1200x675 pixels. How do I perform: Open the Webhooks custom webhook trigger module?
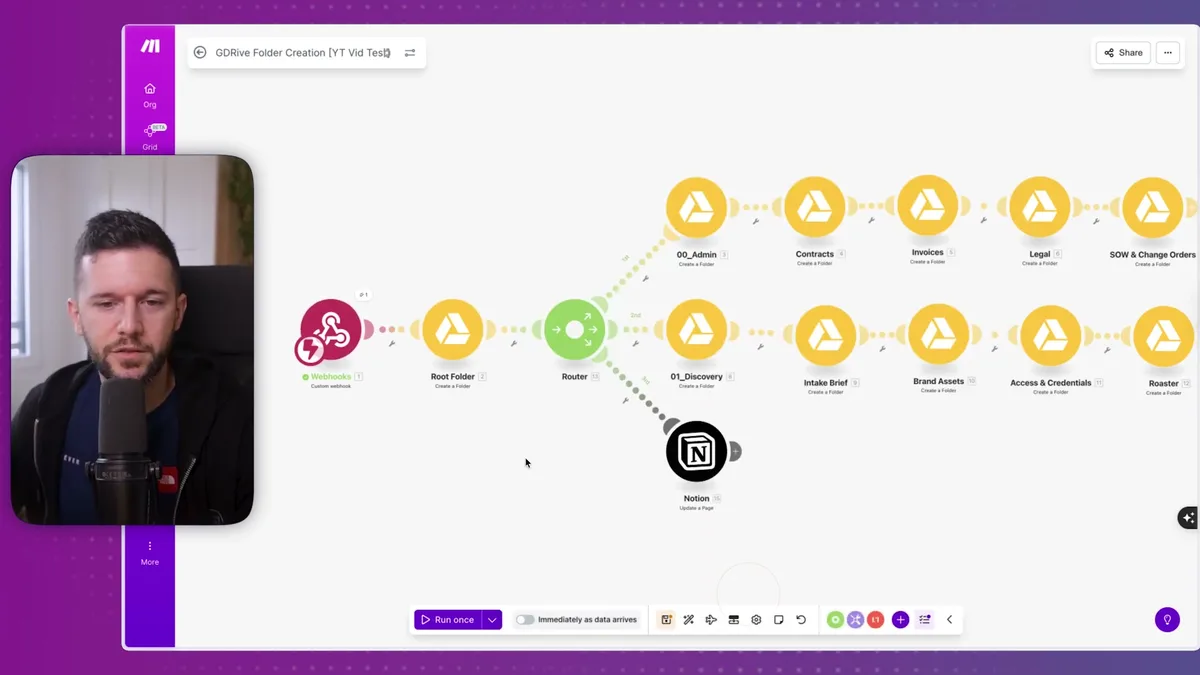point(330,330)
